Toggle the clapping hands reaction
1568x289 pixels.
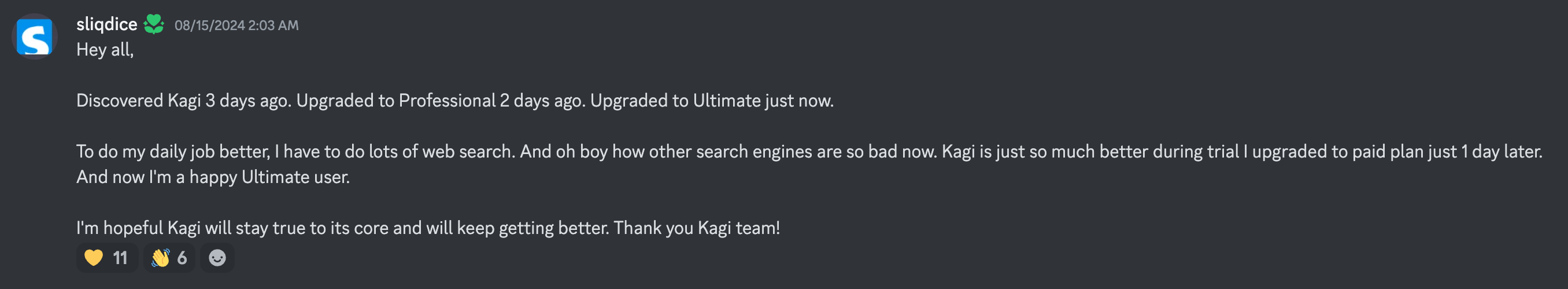point(169,258)
